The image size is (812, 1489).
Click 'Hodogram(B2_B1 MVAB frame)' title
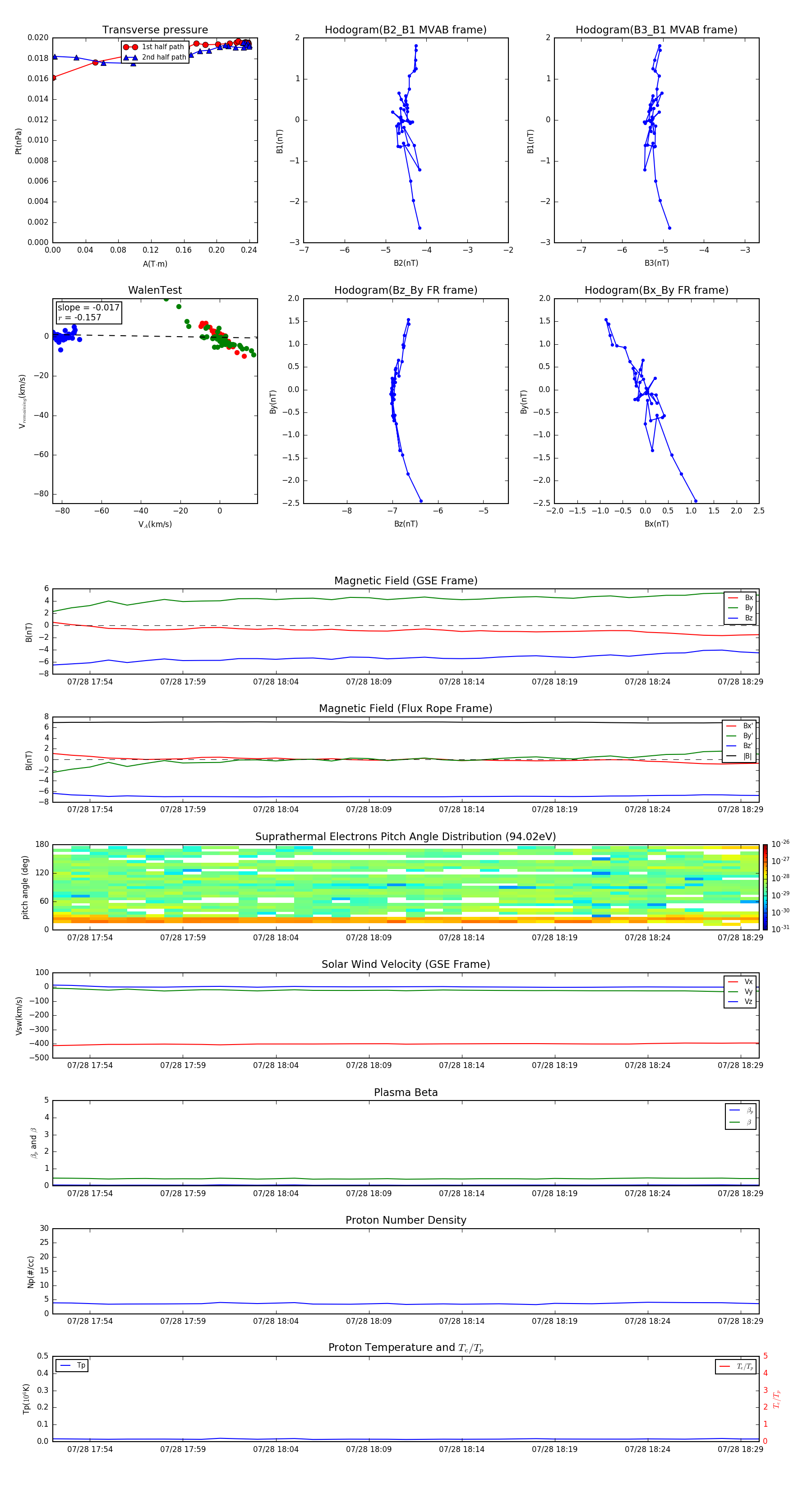tap(406, 30)
